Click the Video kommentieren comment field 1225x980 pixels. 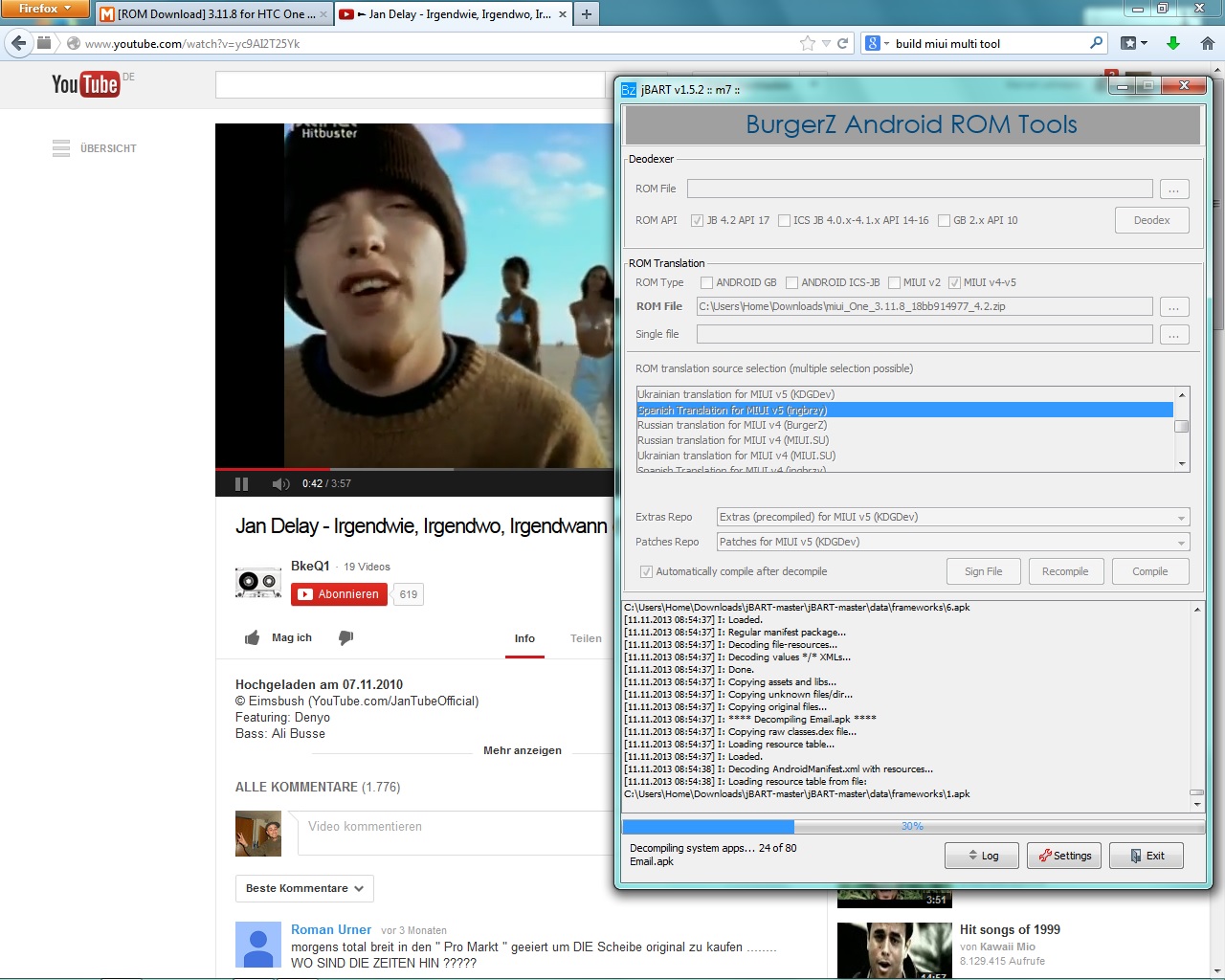pyautogui.click(x=455, y=833)
